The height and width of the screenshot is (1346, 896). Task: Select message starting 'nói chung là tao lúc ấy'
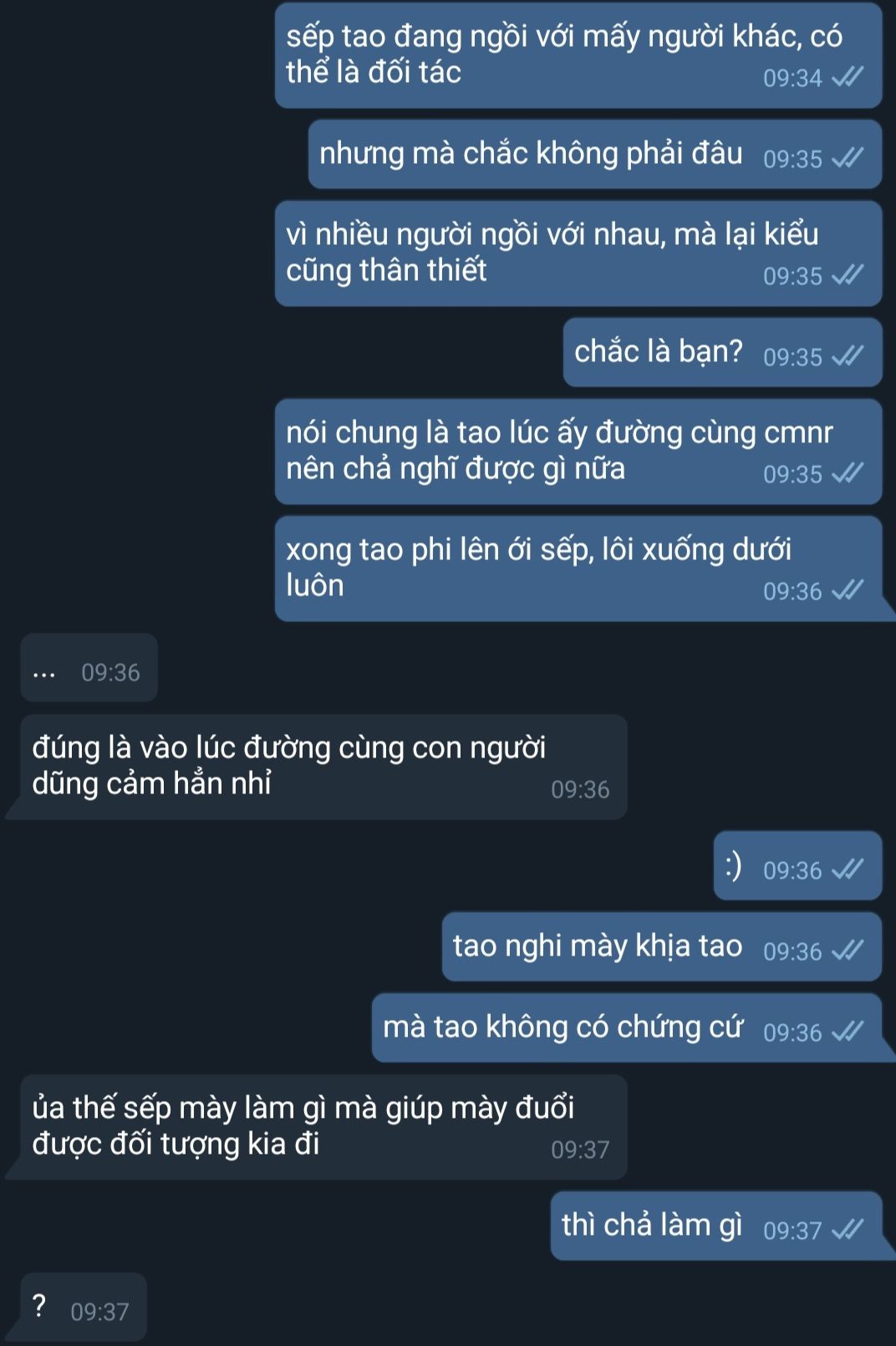tap(578, 451)
